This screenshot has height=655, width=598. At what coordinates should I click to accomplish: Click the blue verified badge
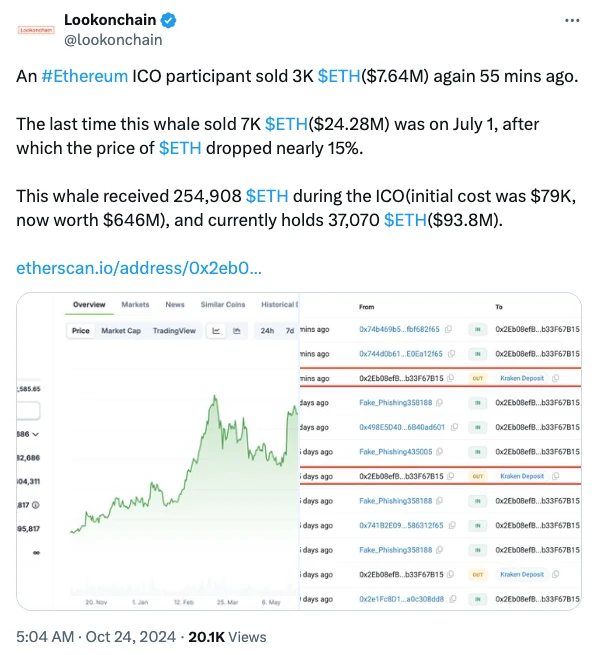168,20
